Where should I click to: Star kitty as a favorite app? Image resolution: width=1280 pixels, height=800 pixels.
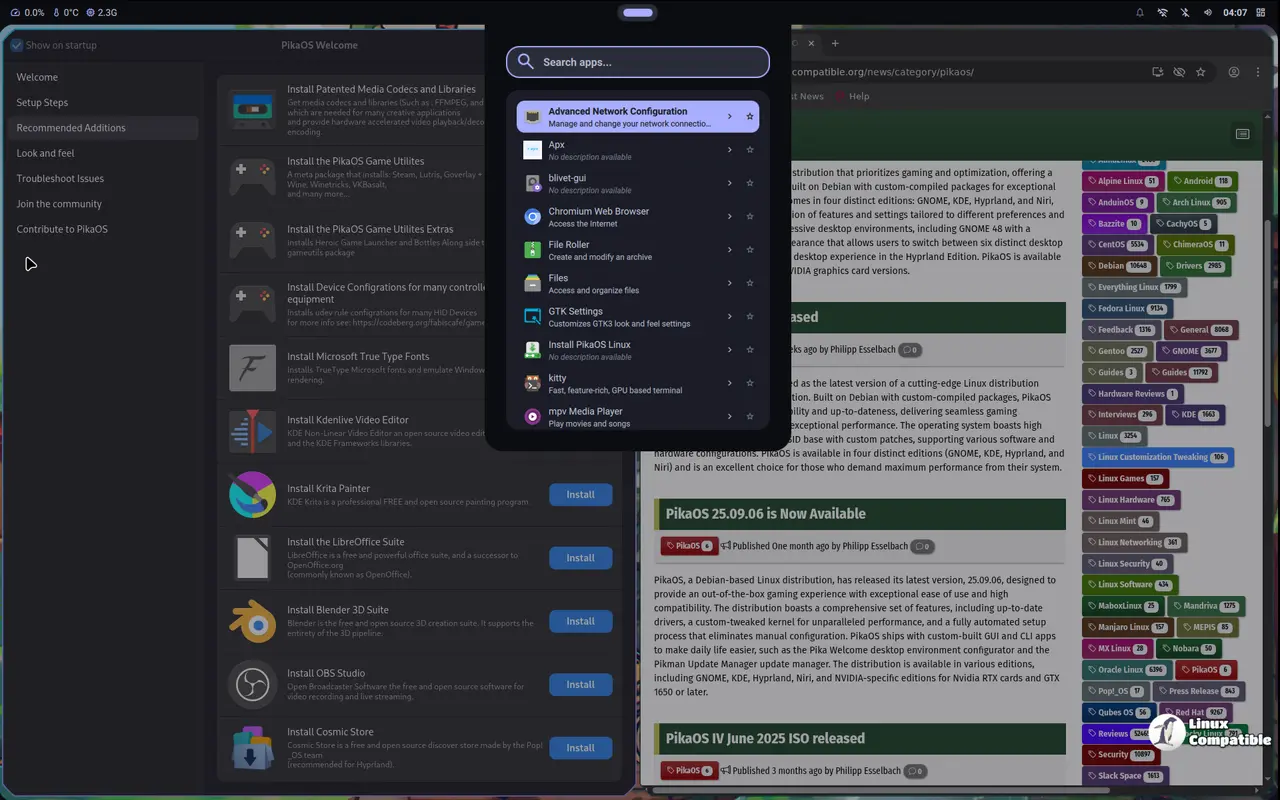pyautogui.click(x=750, y=382)
